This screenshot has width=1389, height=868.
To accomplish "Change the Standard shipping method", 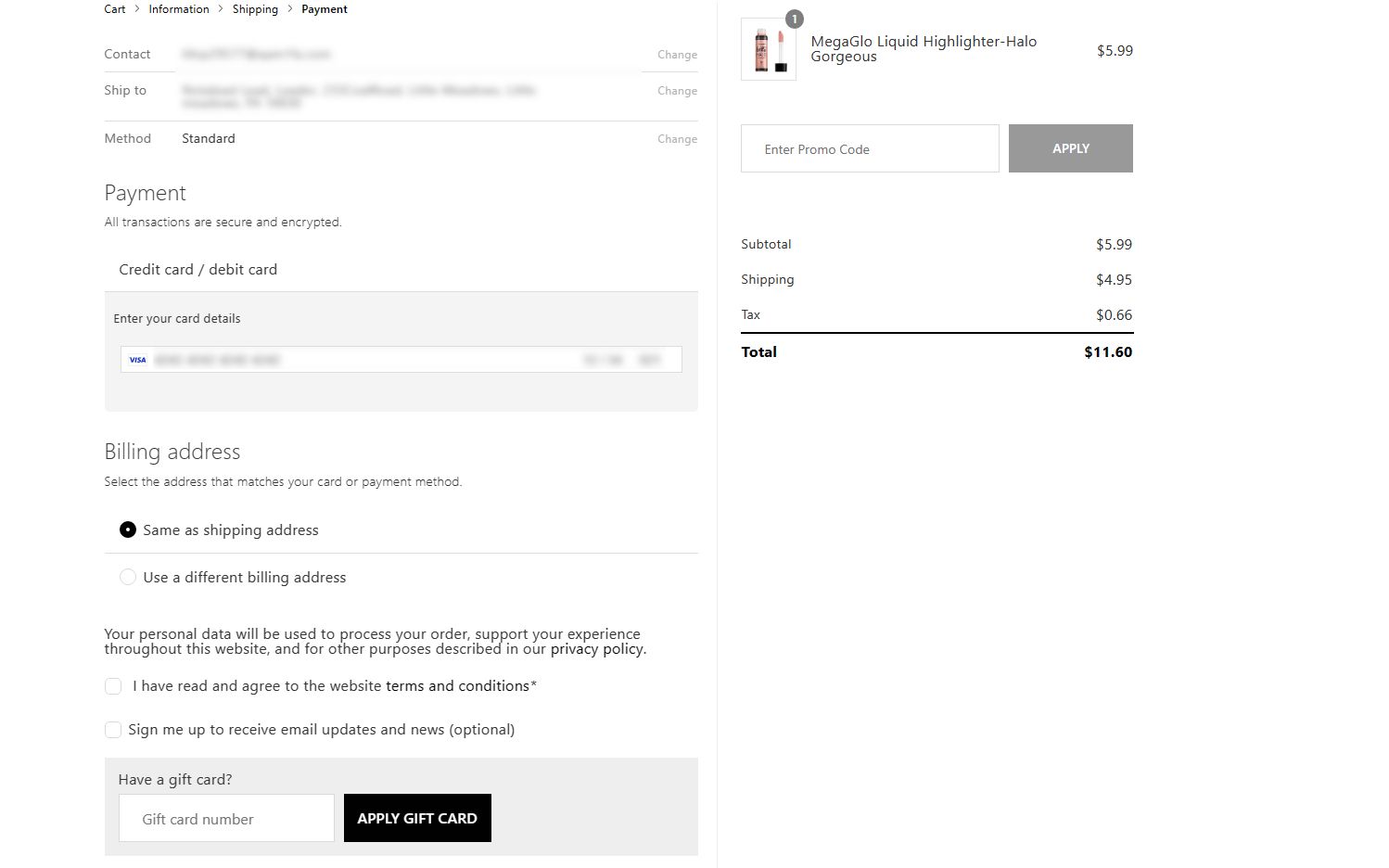I will click(x=677, y=139).
